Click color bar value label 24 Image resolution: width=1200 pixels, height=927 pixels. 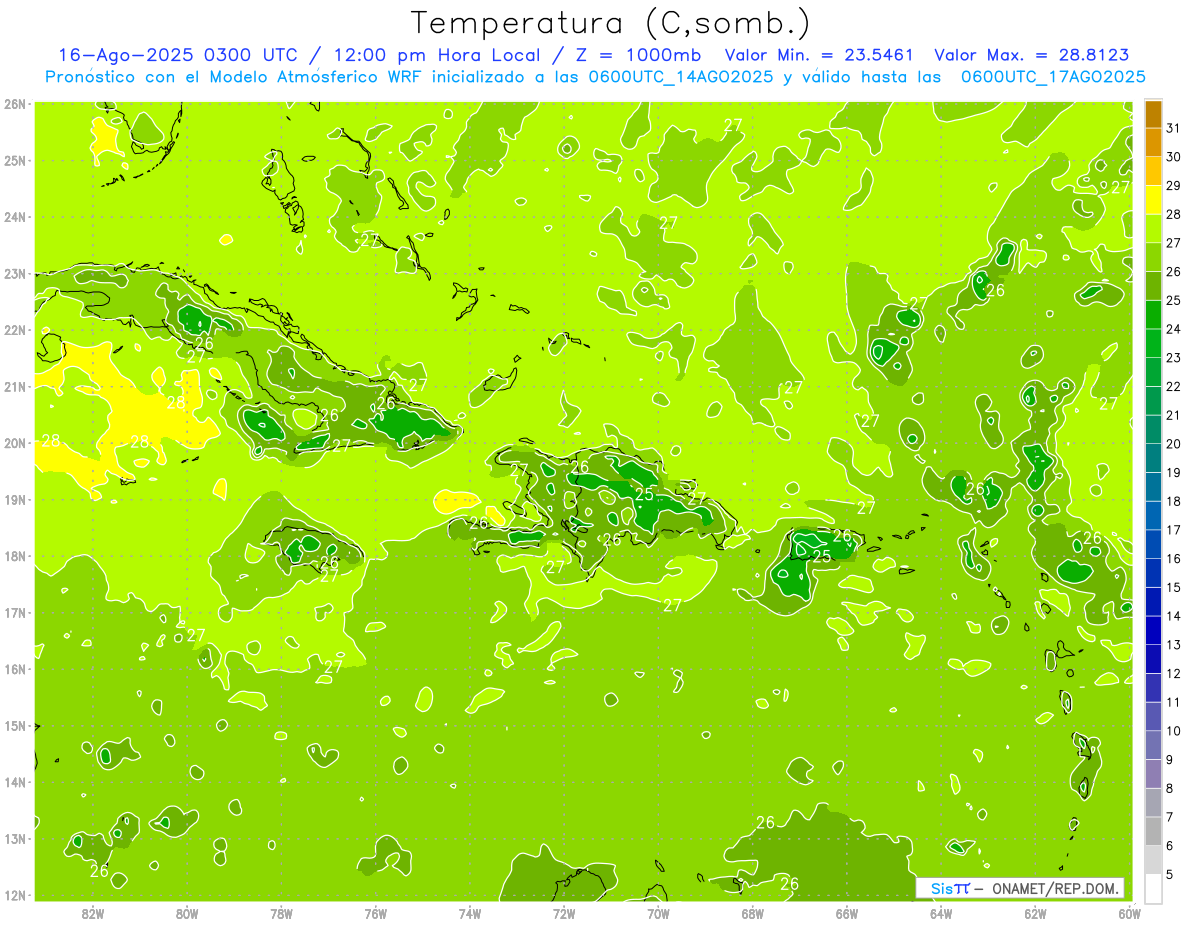(x=1174, y=329)
